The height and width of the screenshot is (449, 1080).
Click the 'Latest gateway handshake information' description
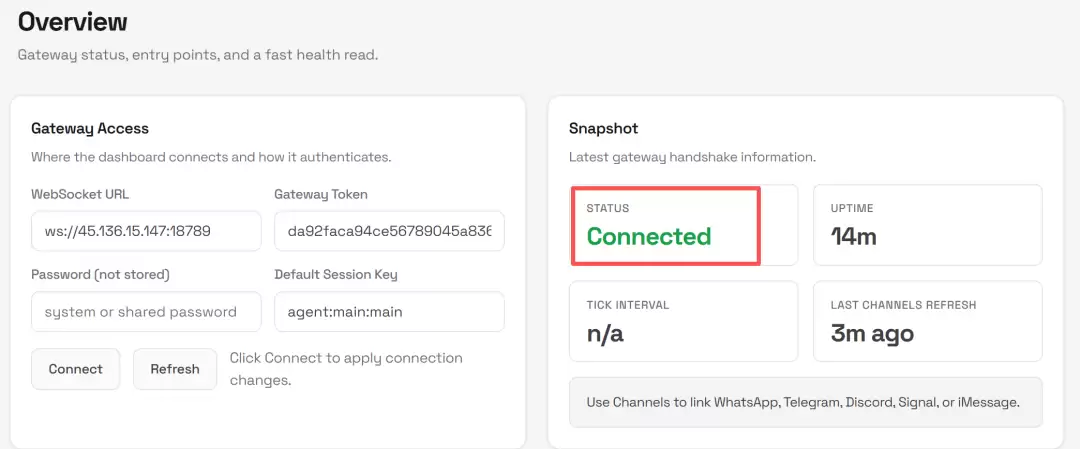[692, 157]
